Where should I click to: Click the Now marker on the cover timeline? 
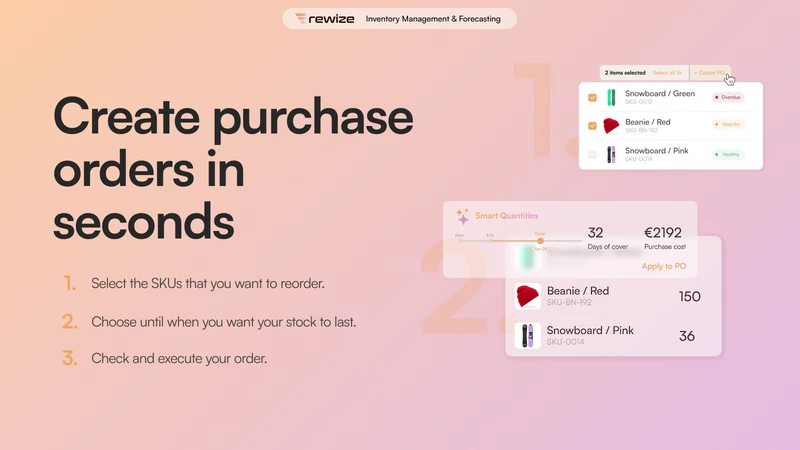(x=459, y=240)
